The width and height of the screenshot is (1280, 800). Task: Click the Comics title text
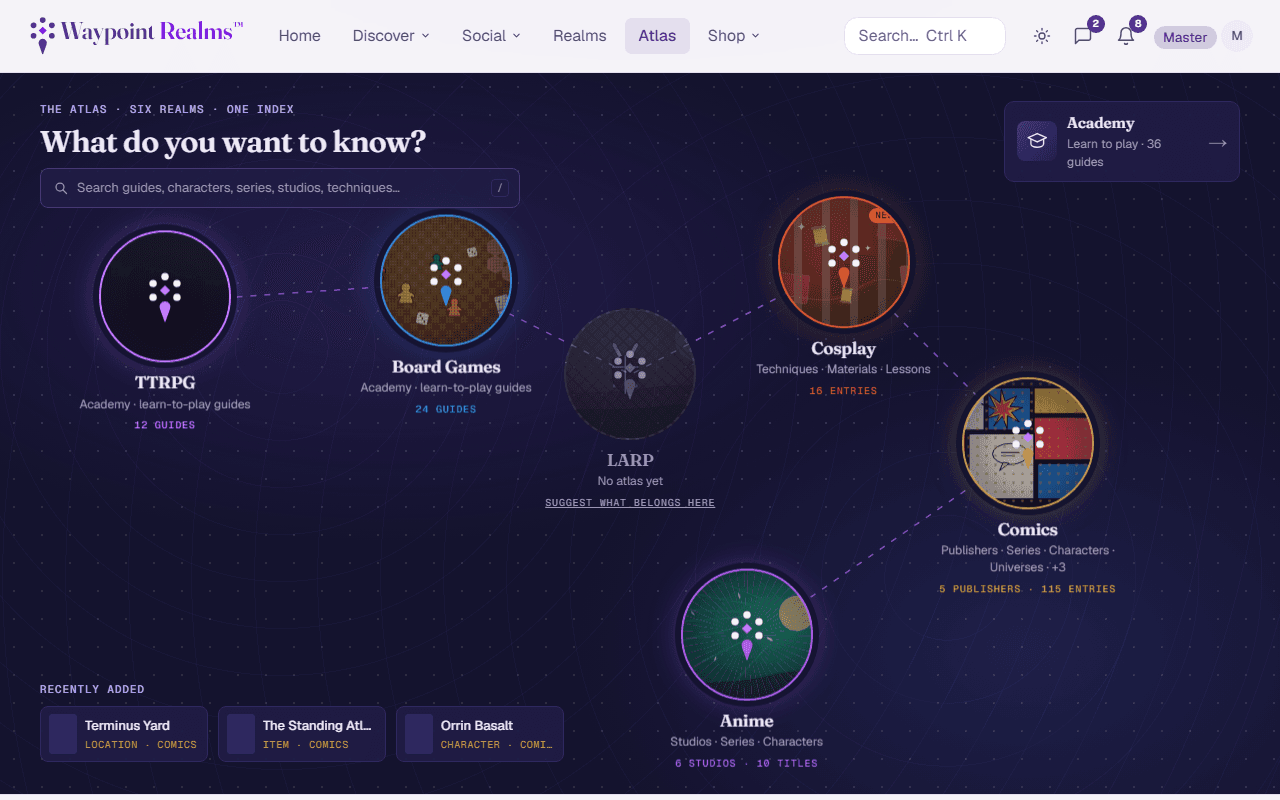click(x=1028, y=530)
